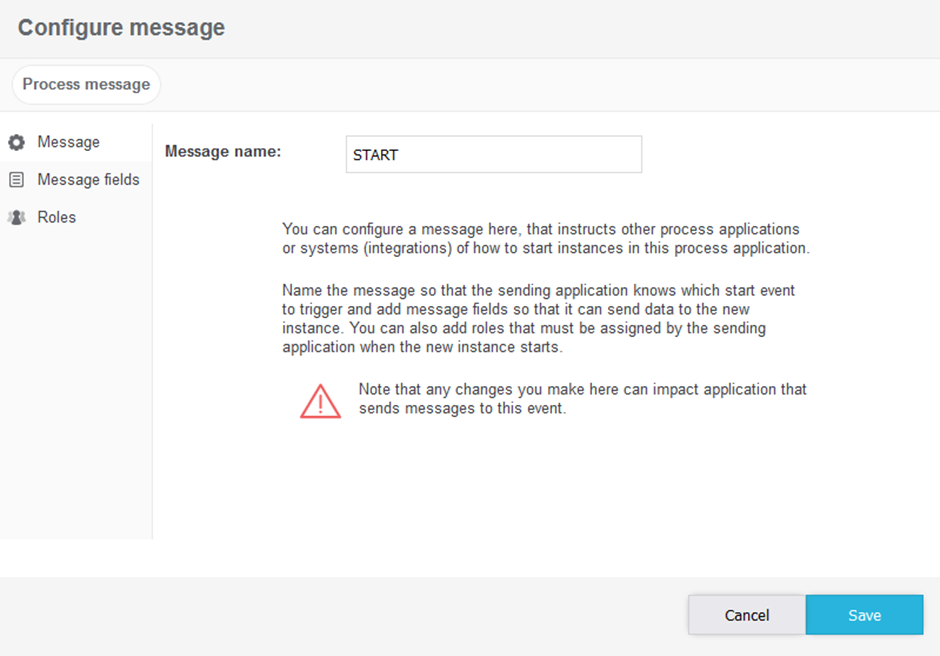Viewport: 940px width, 656px height.
Task: Click the red warning triangle icon
Action: tap(320, 400)
